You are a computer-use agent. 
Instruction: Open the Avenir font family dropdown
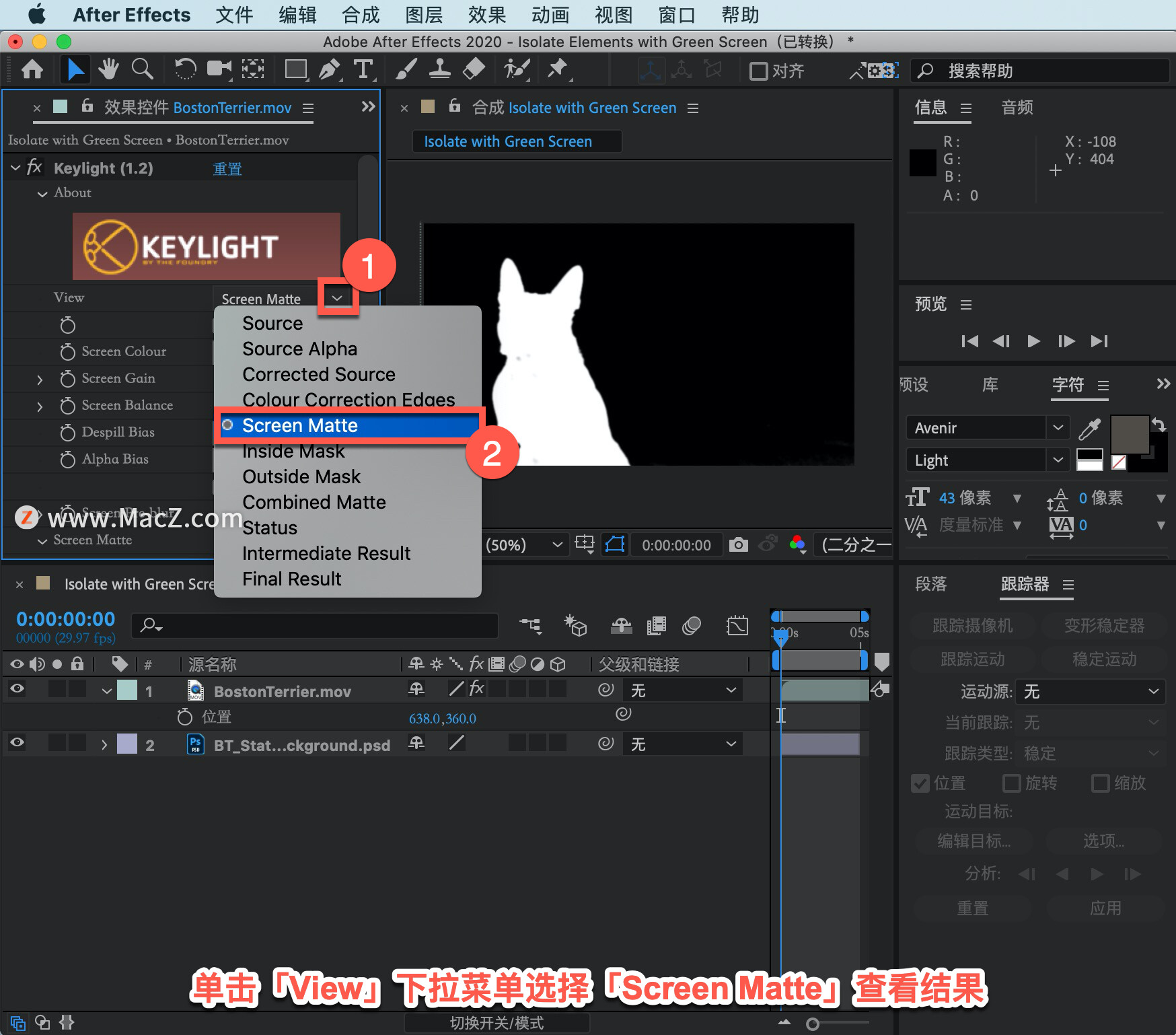[x=1058, y=427]
